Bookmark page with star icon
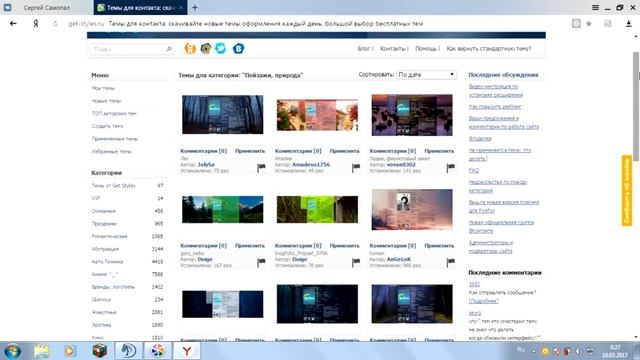The image size is (640, 360). pyautogui.click(x=589, y=24)
